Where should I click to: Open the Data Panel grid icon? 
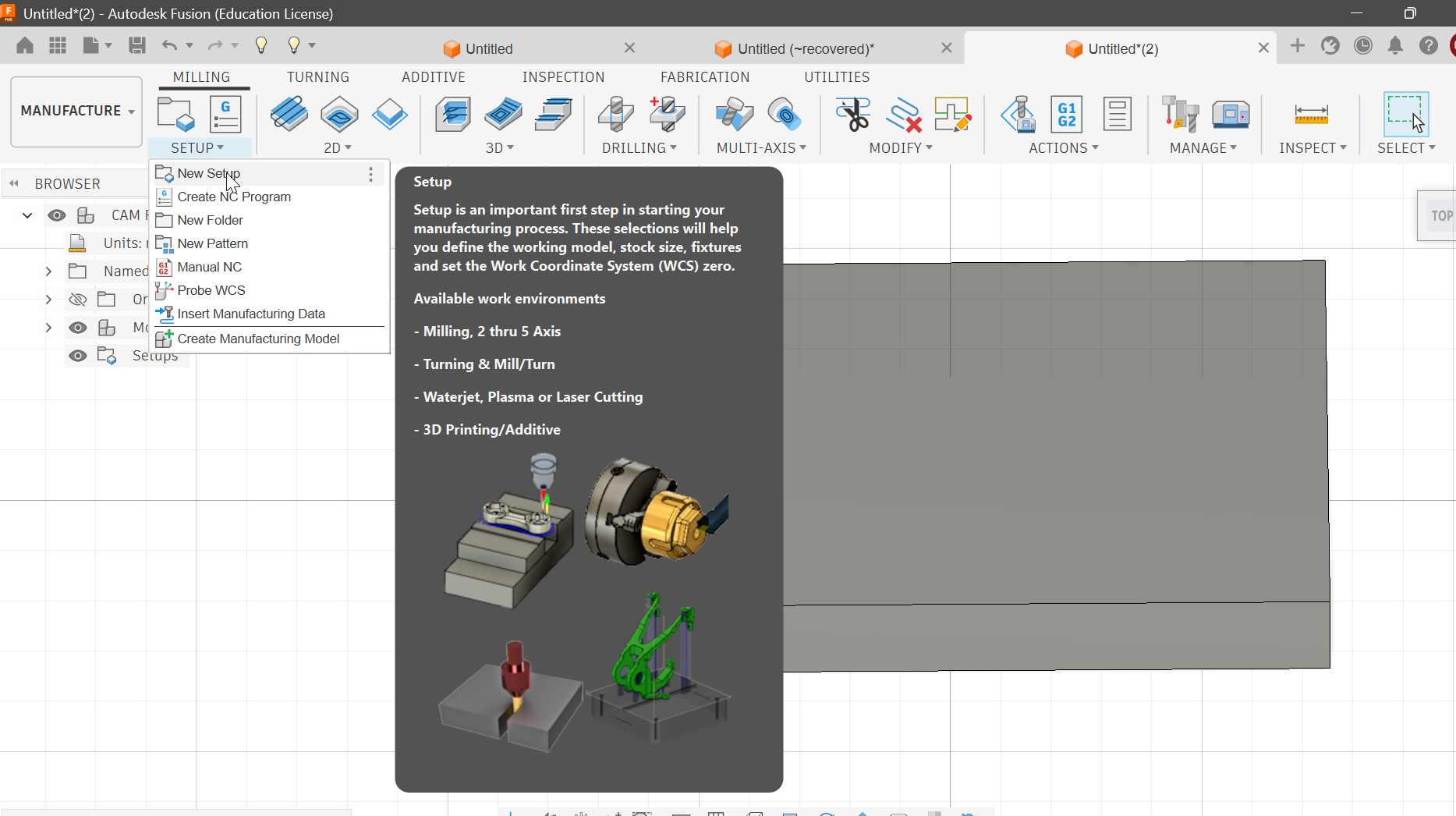click(58, 46)
